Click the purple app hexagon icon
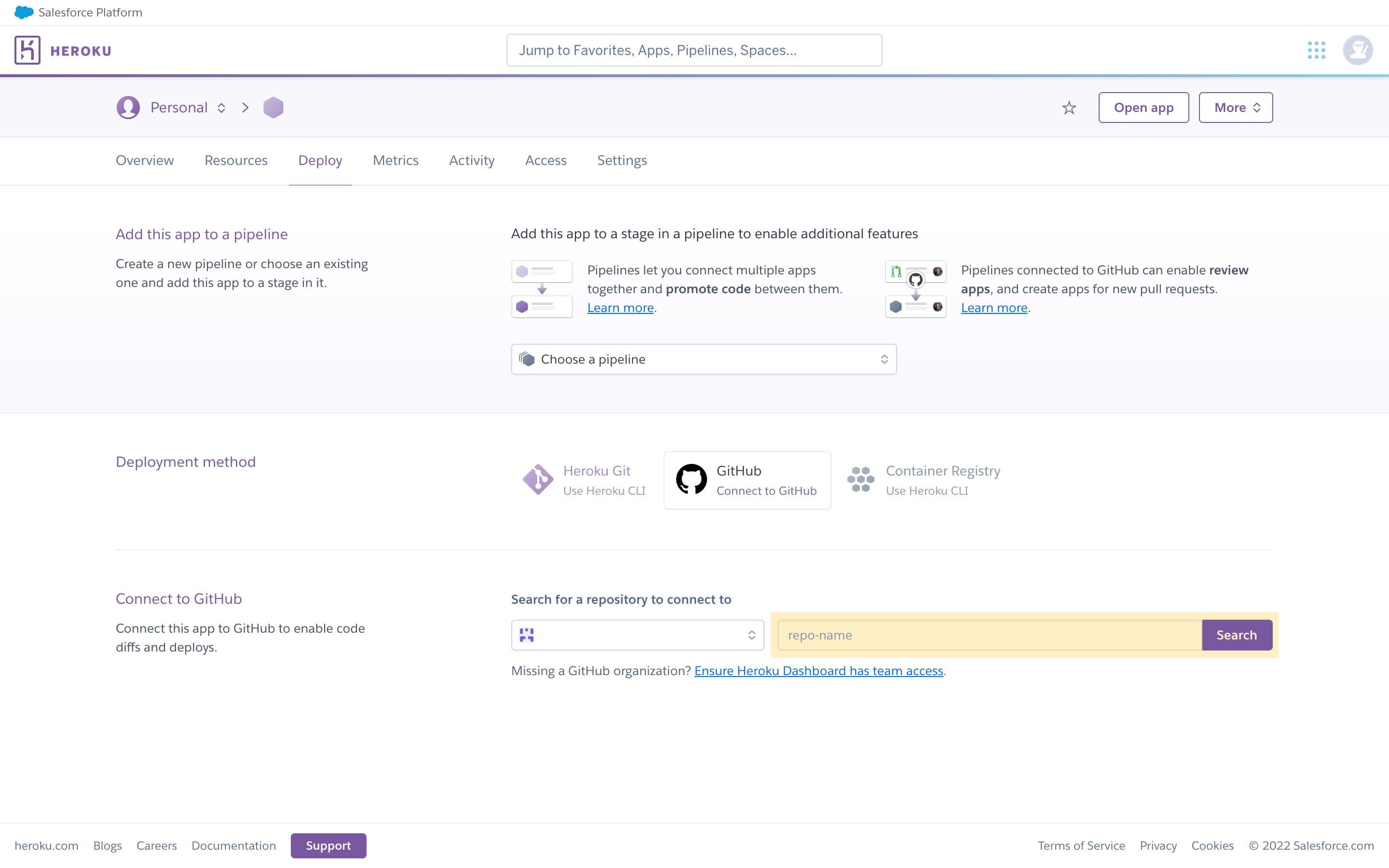 [x=273, y=108]
